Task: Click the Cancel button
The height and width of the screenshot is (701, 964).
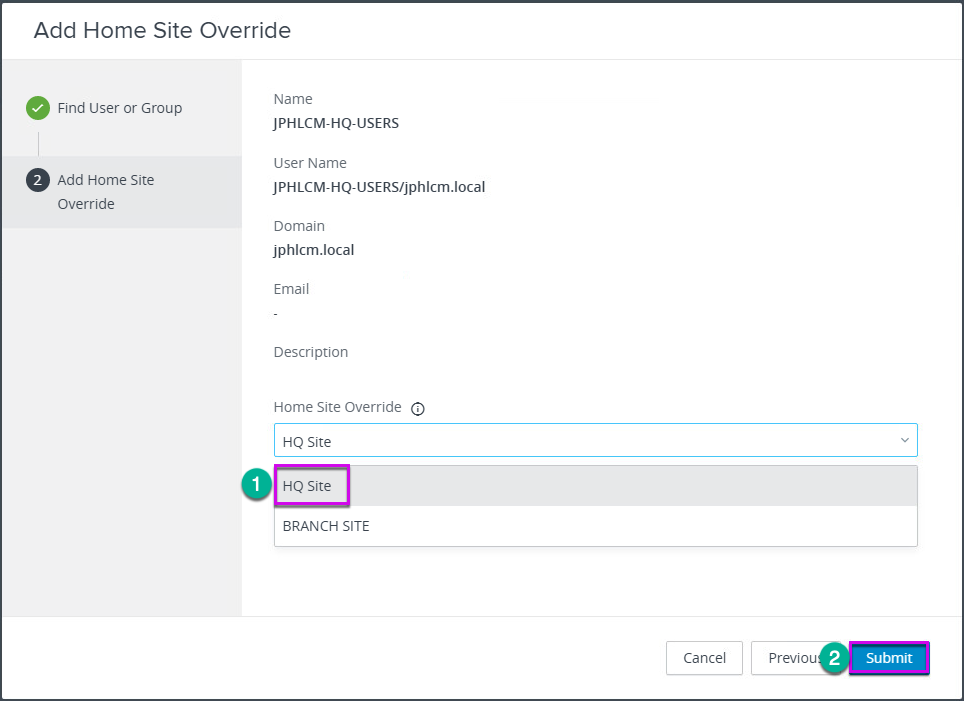Action: (704, 658)
